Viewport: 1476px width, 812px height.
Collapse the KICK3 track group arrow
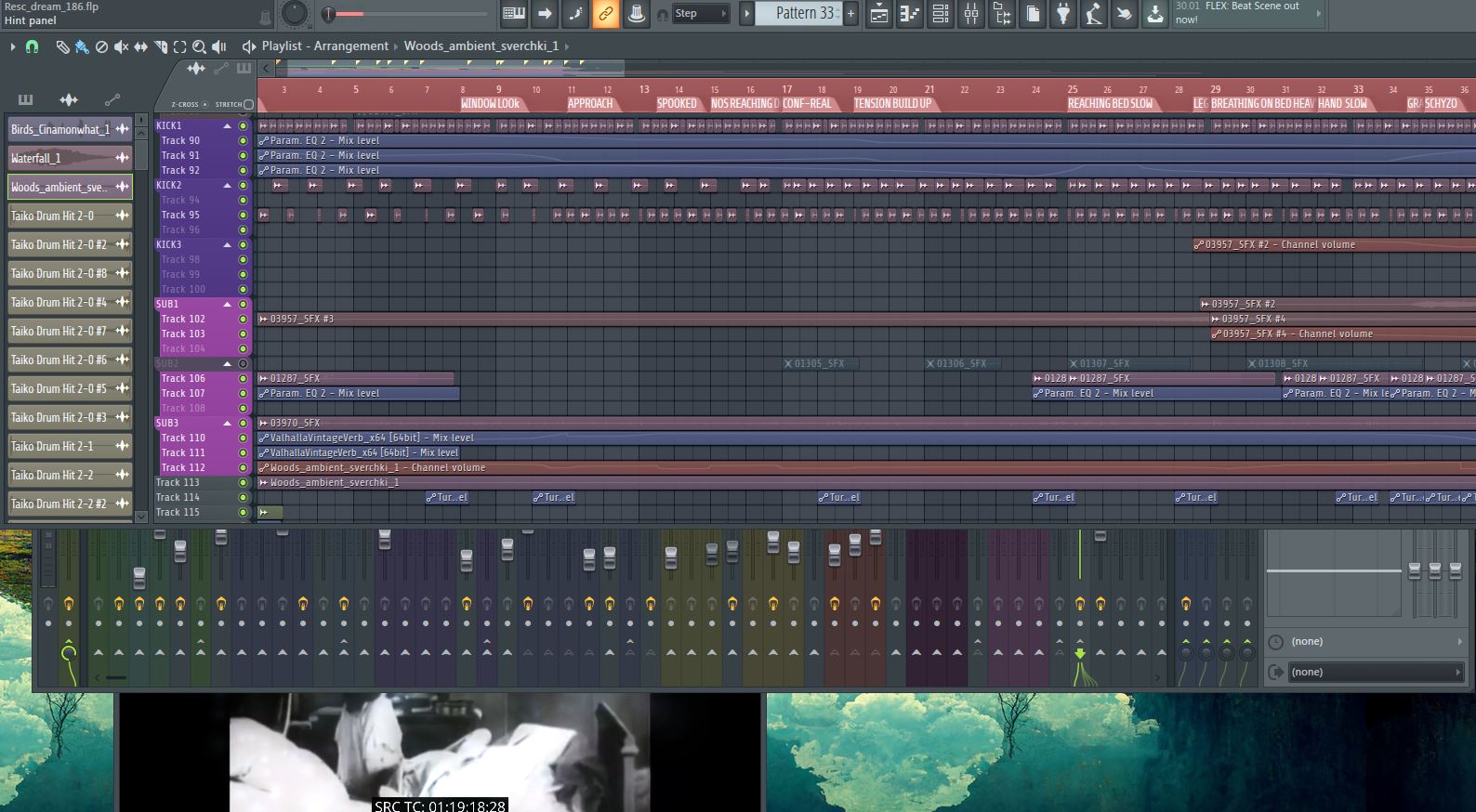point(227,245)
